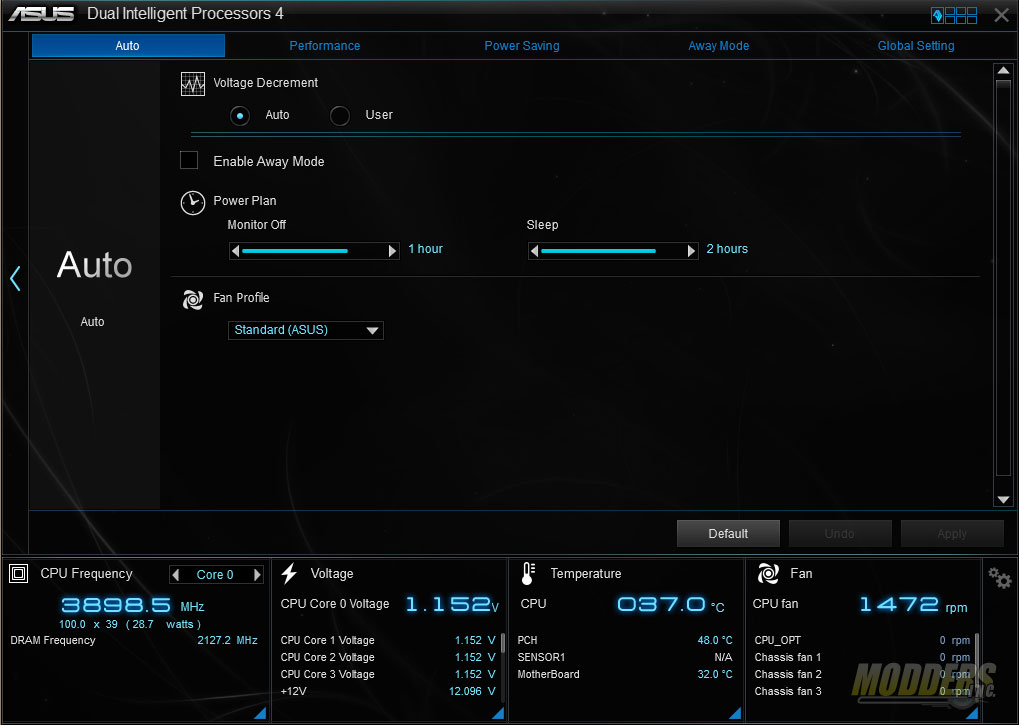Open the Fan Profile Standard (ASUS) dropdown
The image size is (1019, 725).
305,330
